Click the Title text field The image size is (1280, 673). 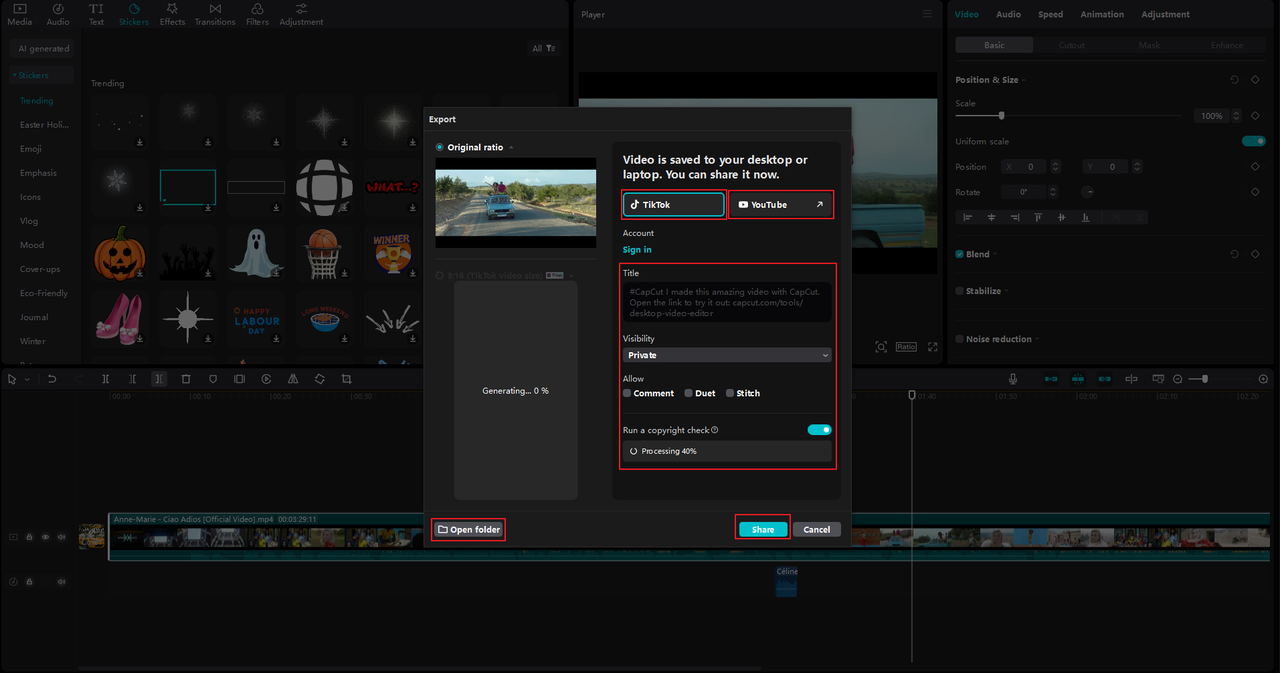pyautogui.click(x=727, y=301)
